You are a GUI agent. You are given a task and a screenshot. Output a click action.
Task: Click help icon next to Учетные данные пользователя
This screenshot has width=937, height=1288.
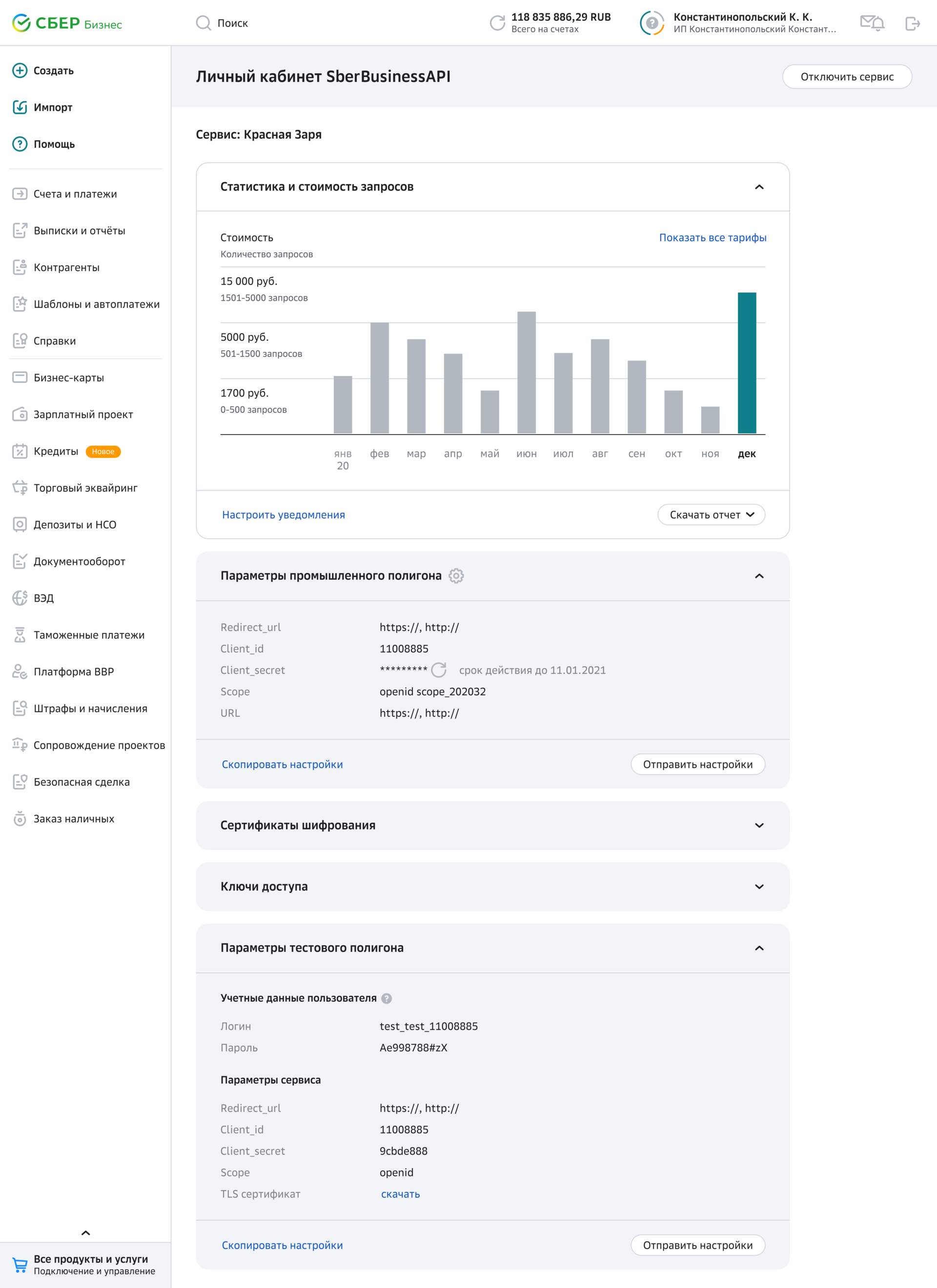click(x=387, y=998)
